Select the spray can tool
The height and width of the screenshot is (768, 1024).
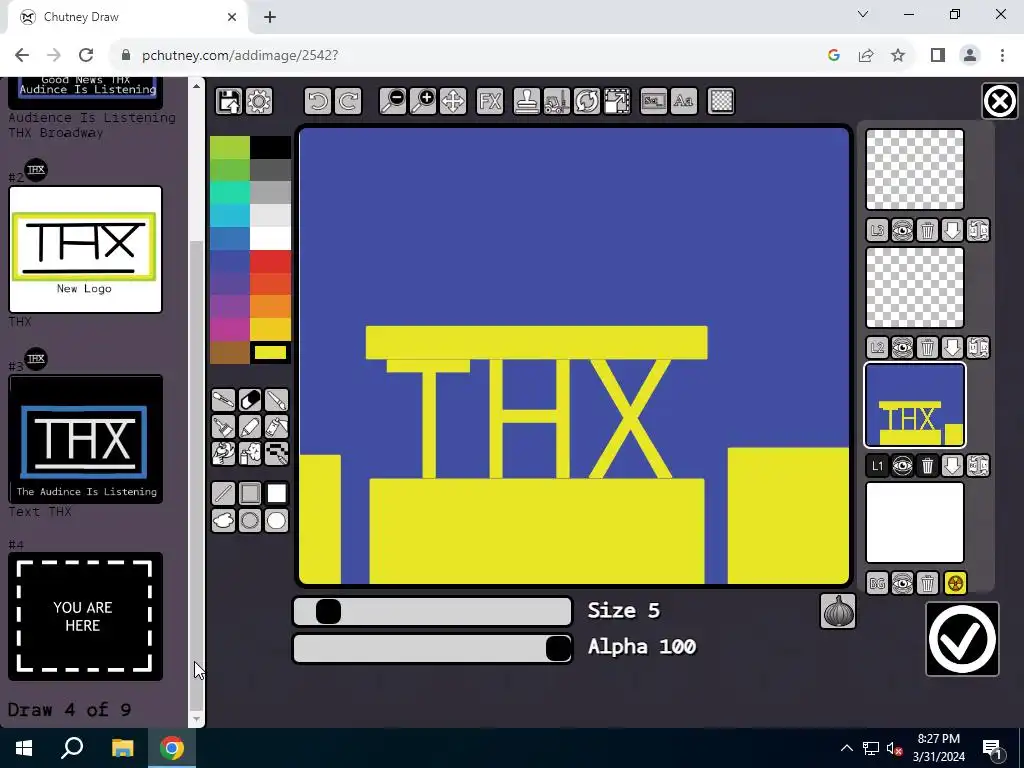pos(250,453)
